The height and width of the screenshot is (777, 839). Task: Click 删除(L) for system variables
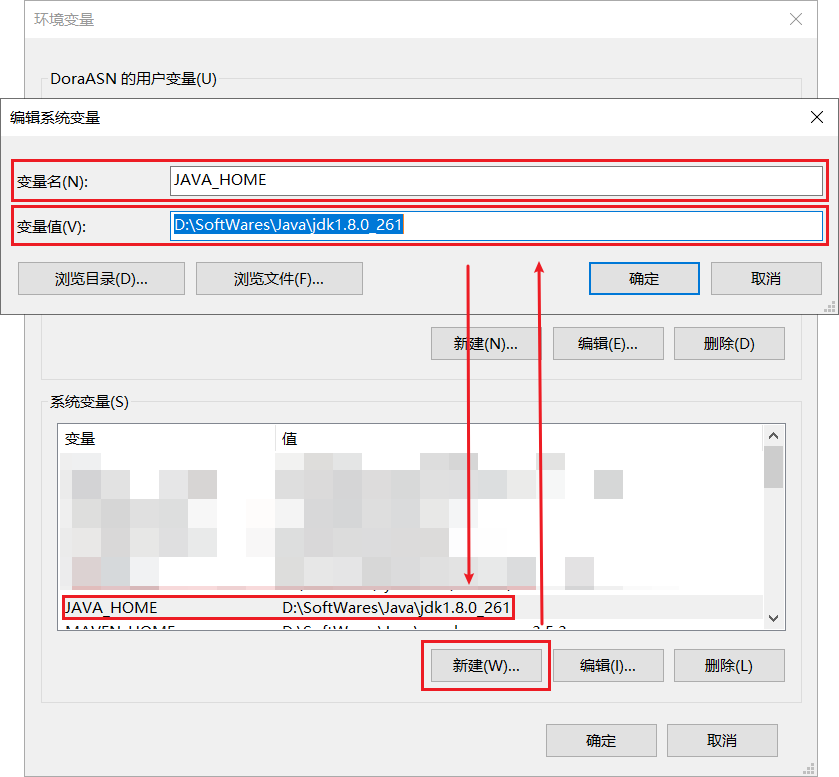point(729,666)
